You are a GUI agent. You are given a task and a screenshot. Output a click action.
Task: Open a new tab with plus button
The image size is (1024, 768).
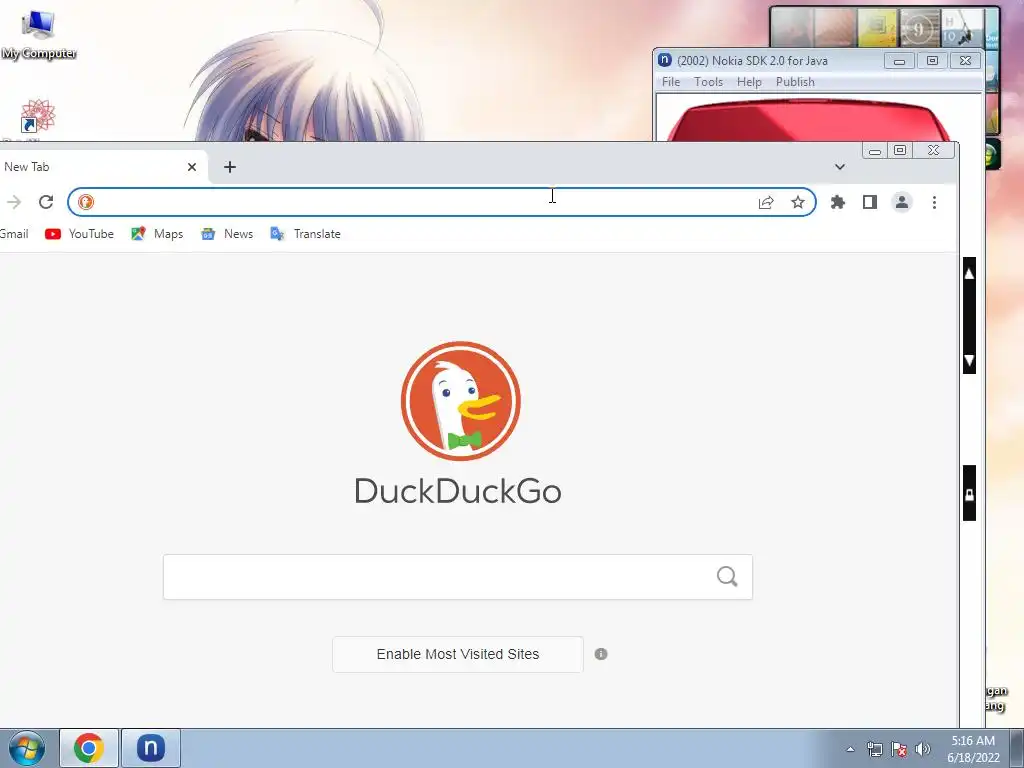click(230, 167)
